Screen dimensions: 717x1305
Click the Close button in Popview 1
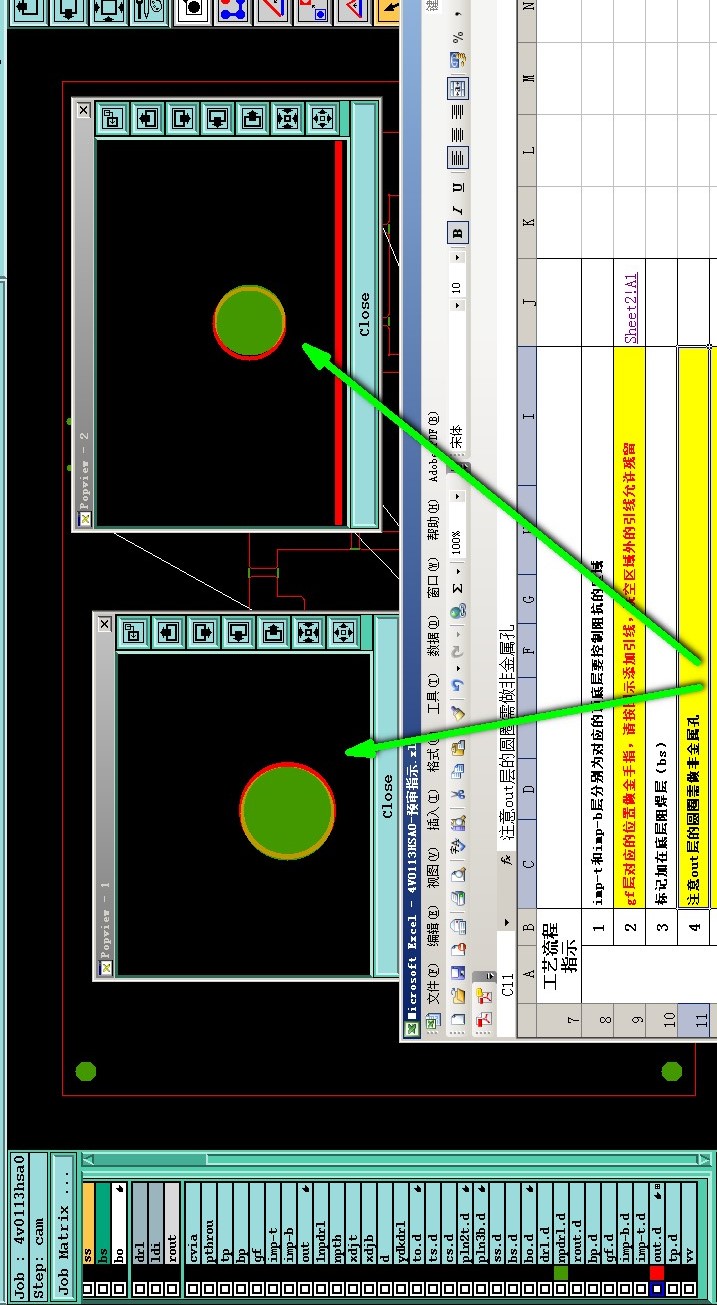[x=387, y=796]
